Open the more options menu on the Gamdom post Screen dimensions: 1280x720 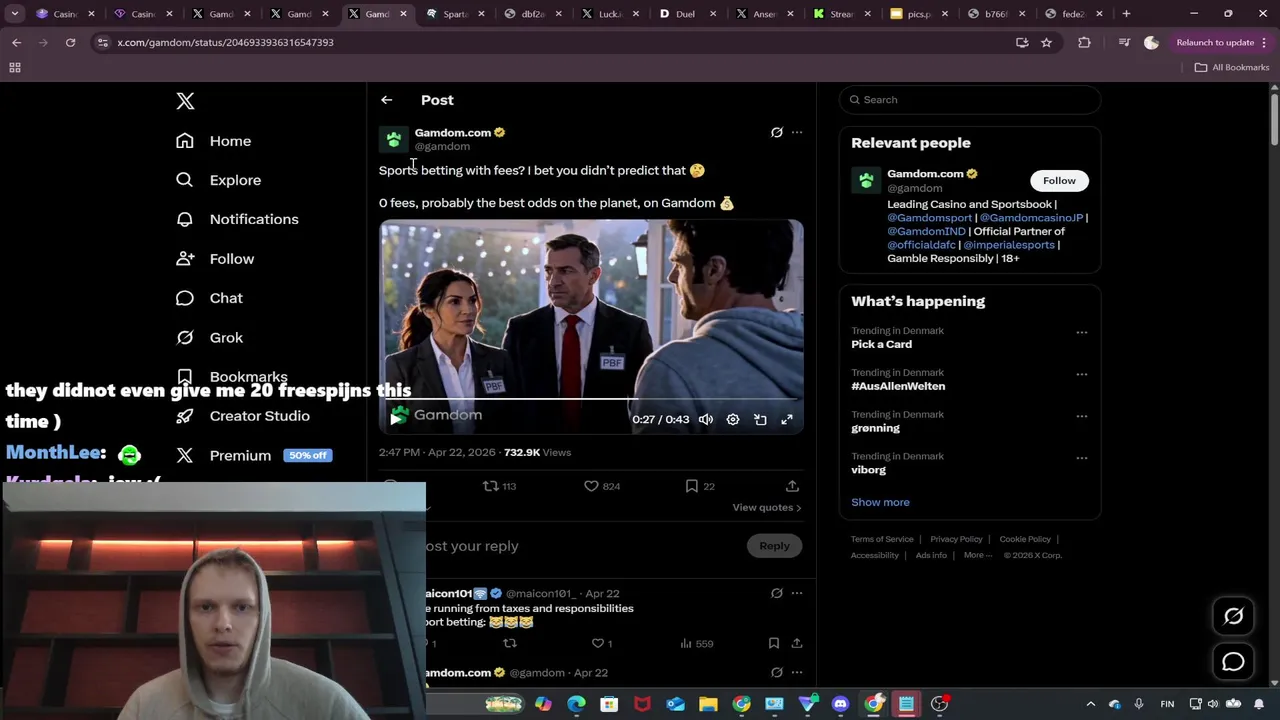[x=797, y=132]
